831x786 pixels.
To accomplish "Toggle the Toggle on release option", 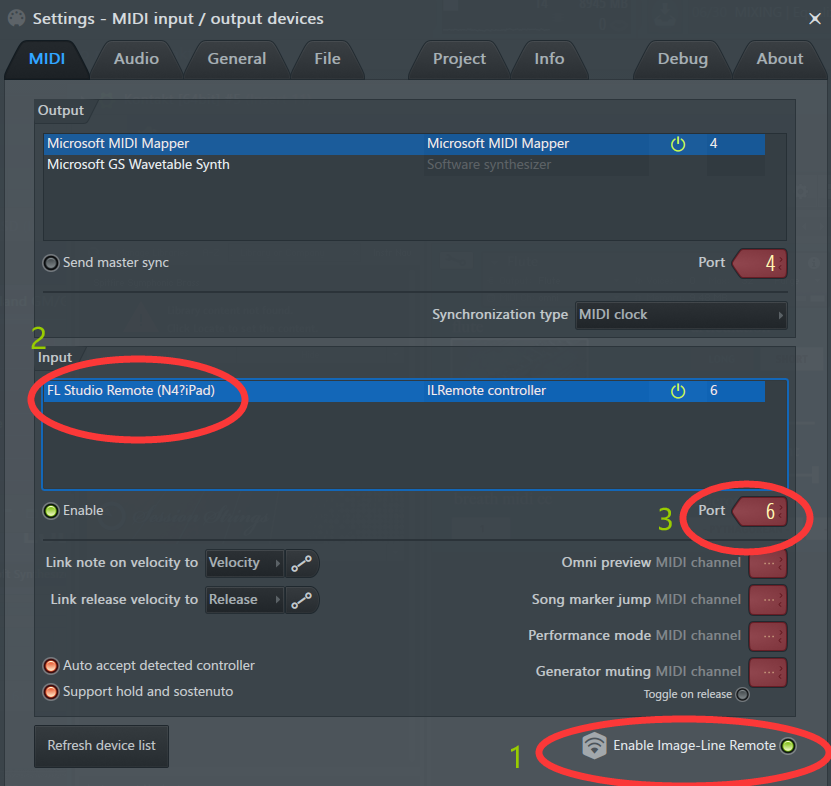I will (743, 694).
